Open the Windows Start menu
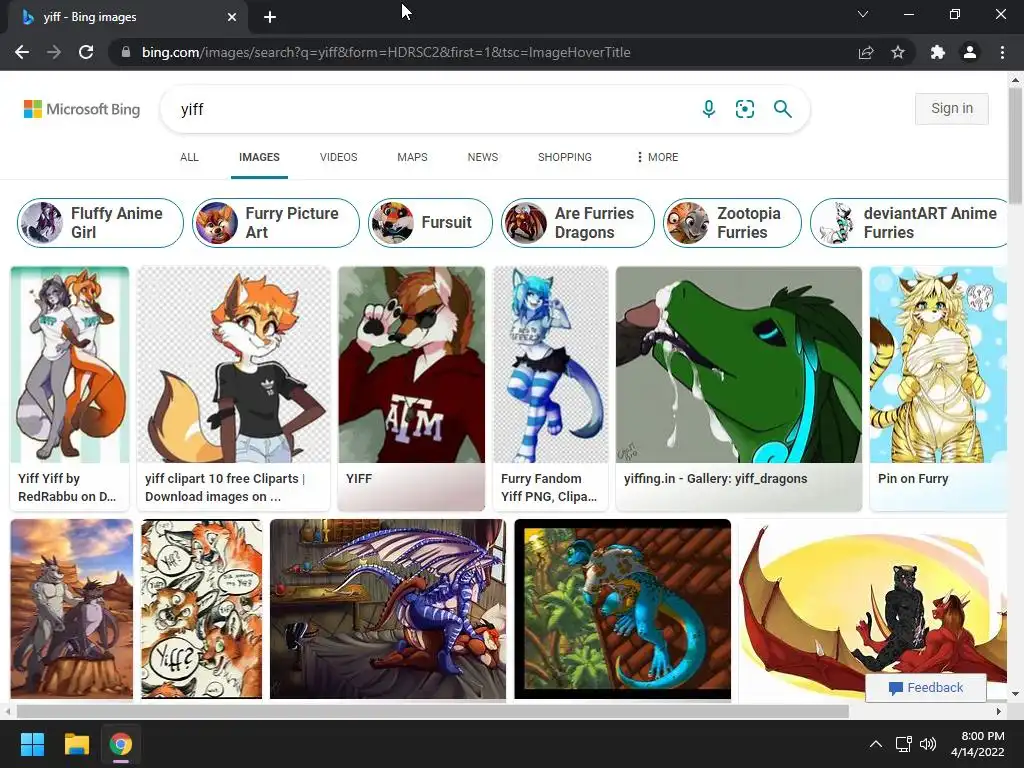This screenshot has height=768, width=1024. click(32, 744)
